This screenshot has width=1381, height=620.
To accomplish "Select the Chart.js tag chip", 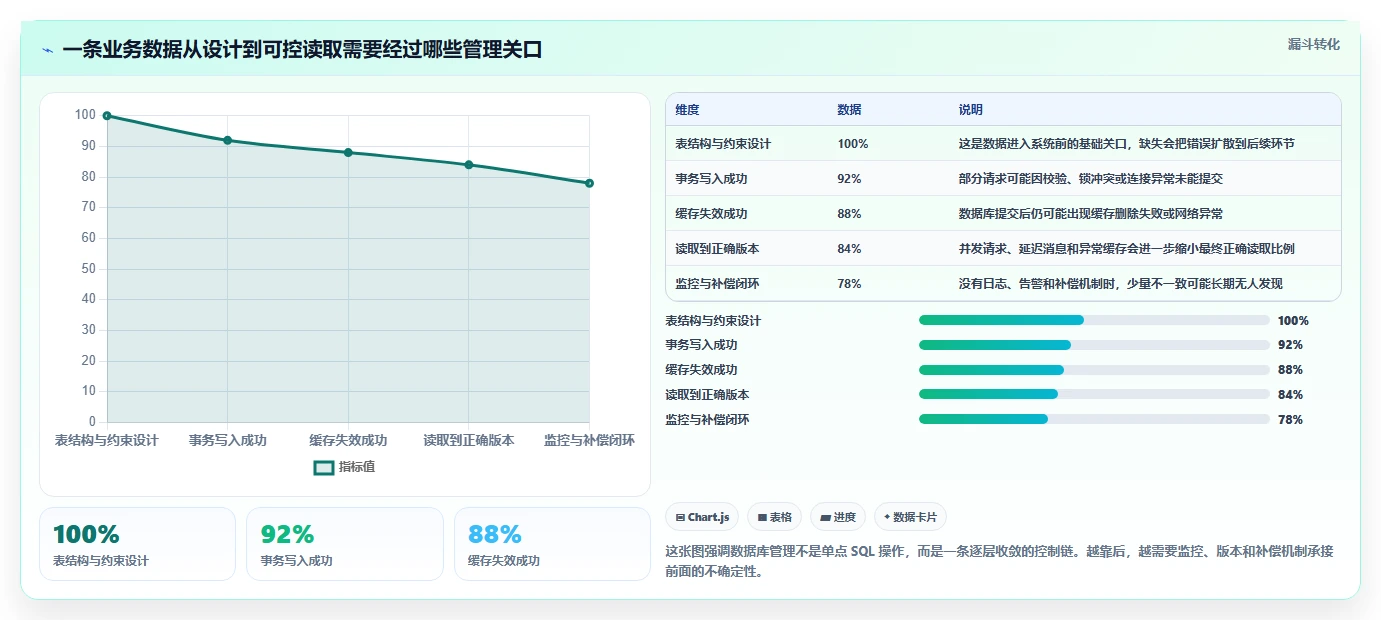I will coord(702,517).
